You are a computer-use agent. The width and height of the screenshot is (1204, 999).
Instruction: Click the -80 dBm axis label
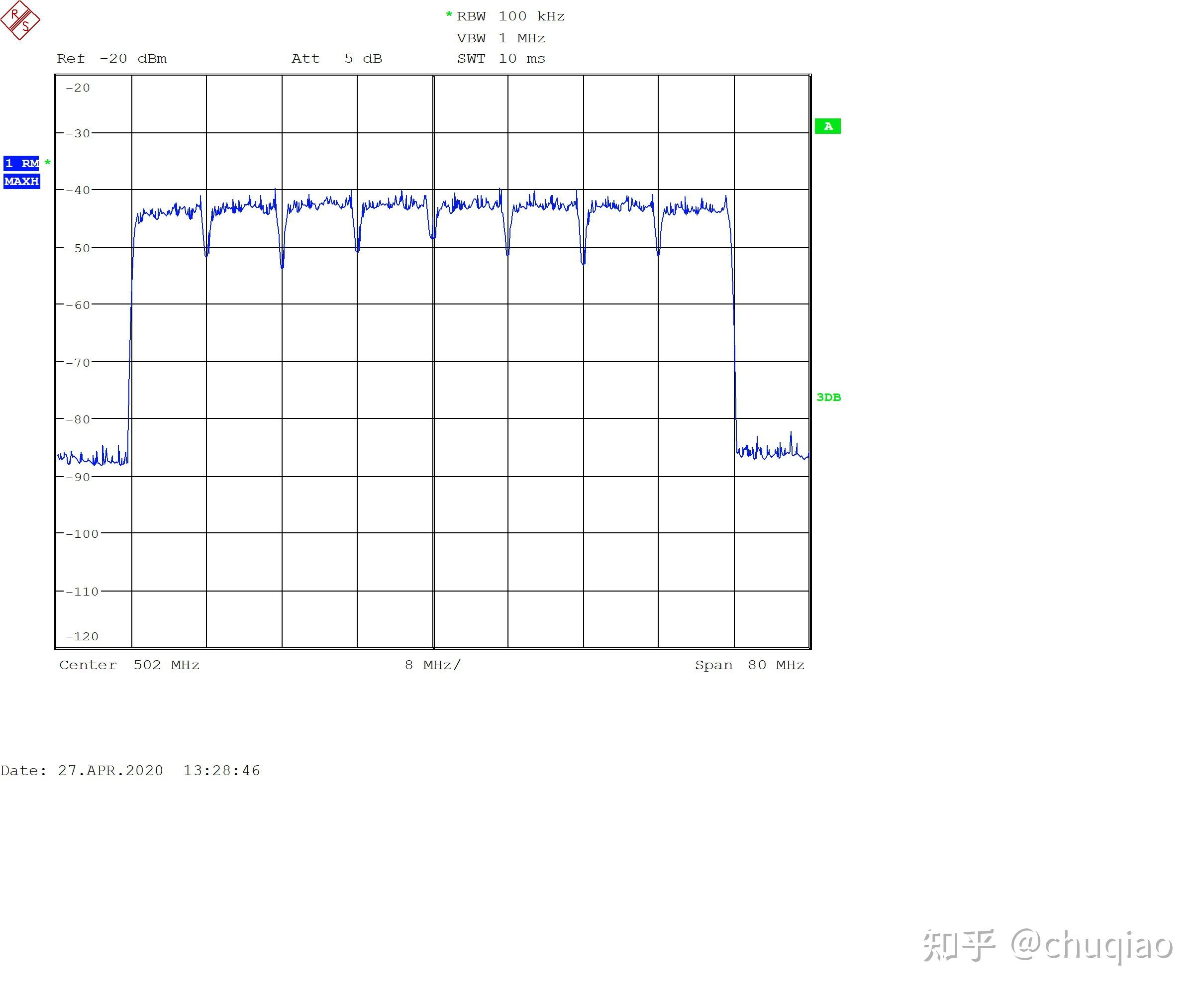point(78,419)
